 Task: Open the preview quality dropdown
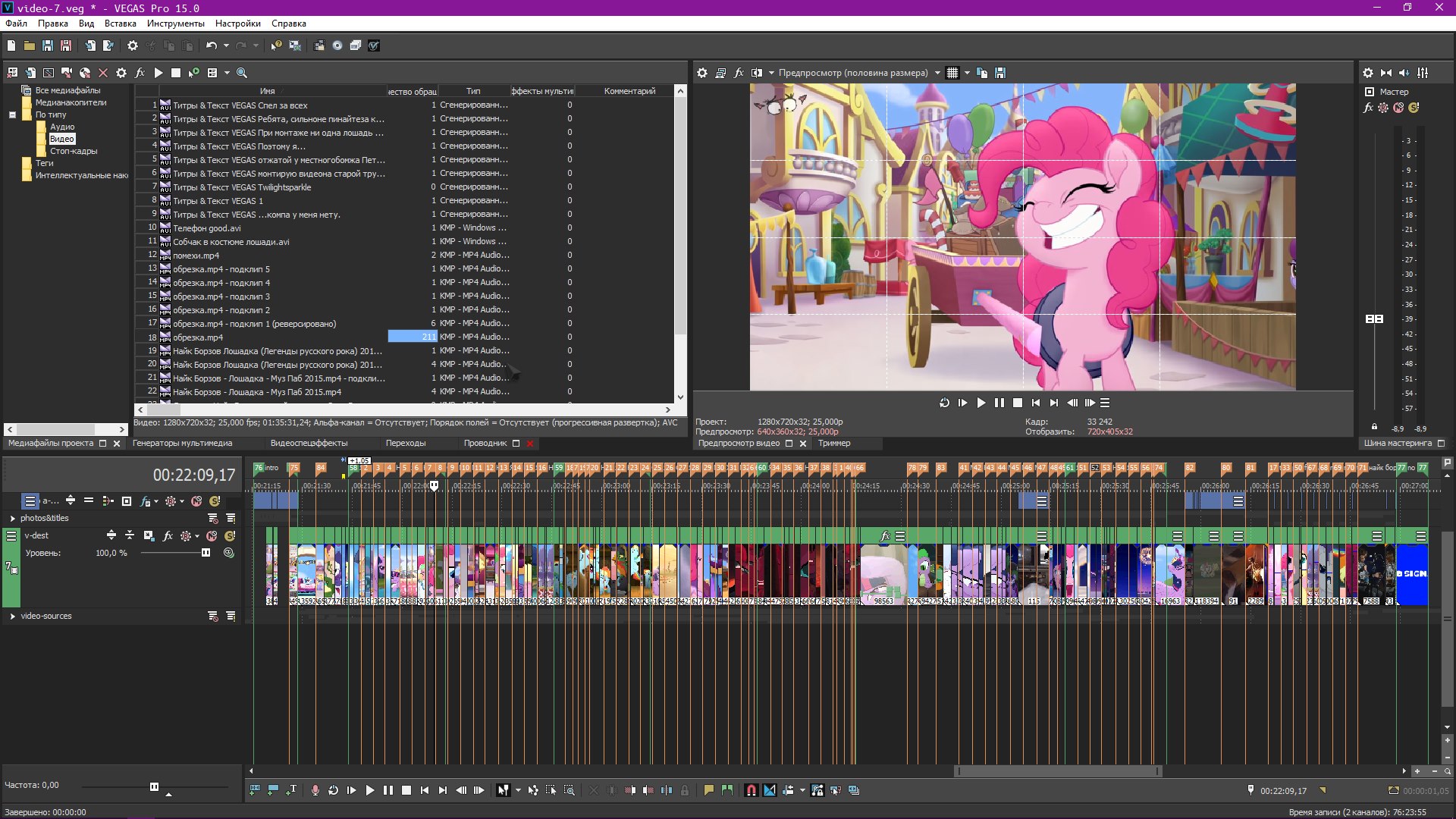pos(937,73)
